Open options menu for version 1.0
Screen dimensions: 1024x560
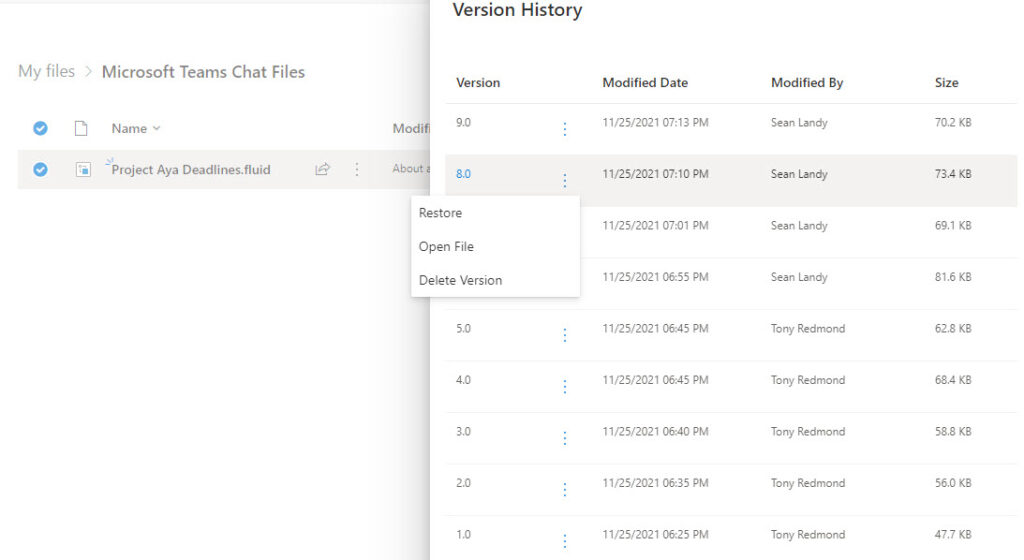point(565,542)
